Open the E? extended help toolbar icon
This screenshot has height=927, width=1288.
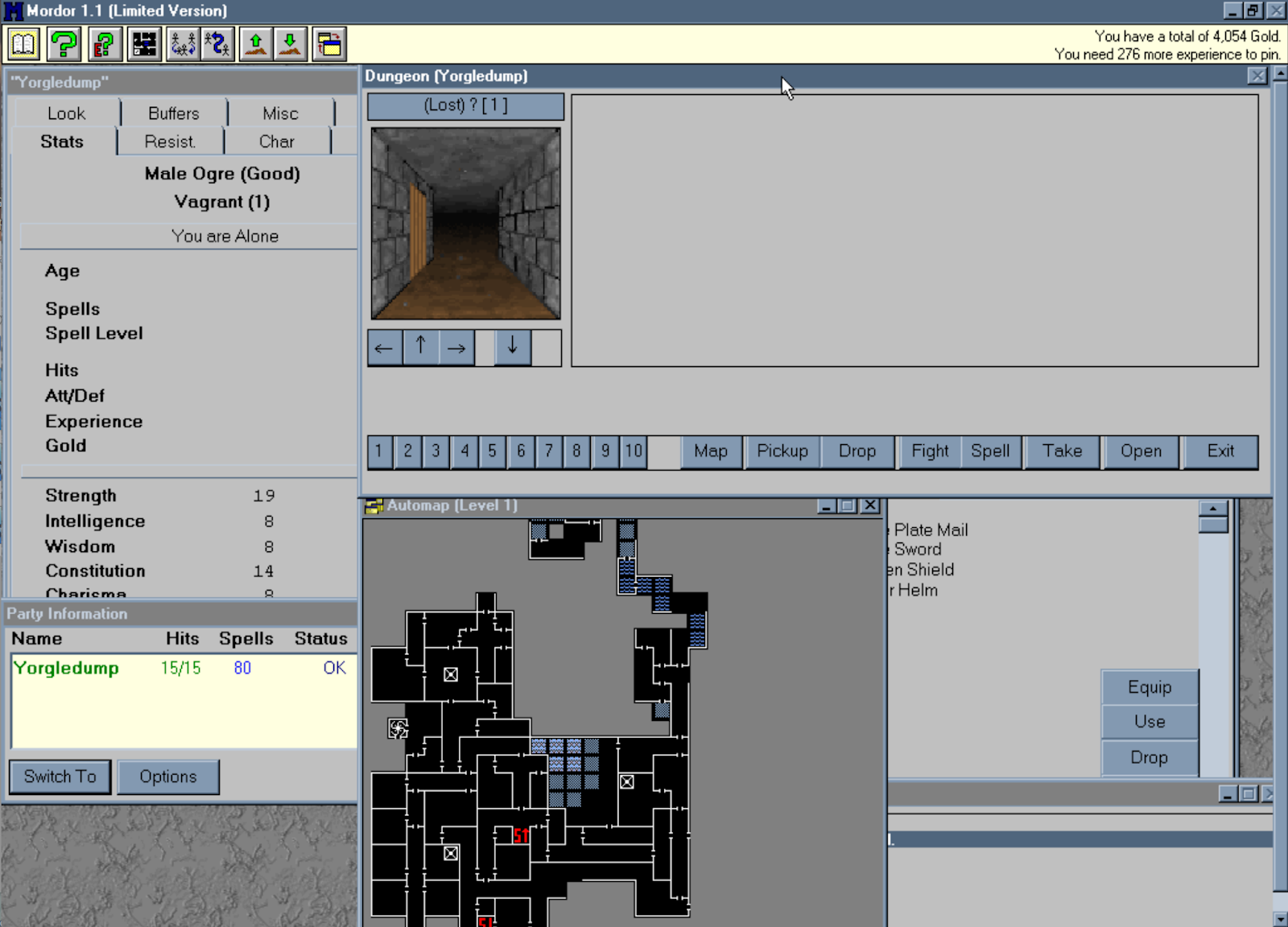click(105, 44)
